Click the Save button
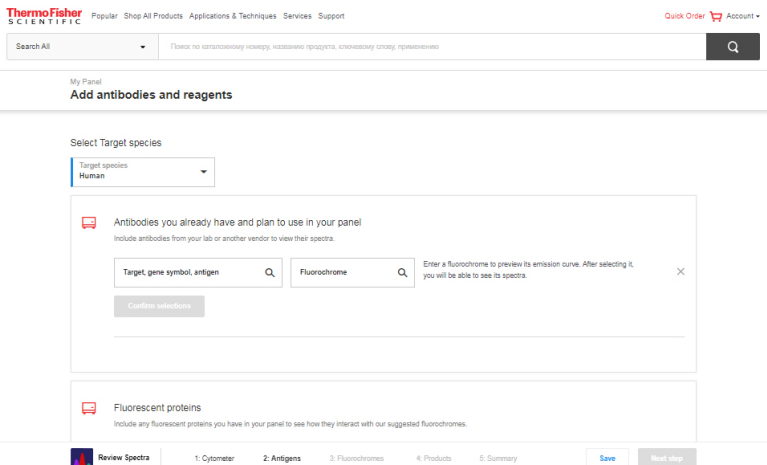This screenshot has height=465, width=767. pyautogui.click(x=607, y=457)
